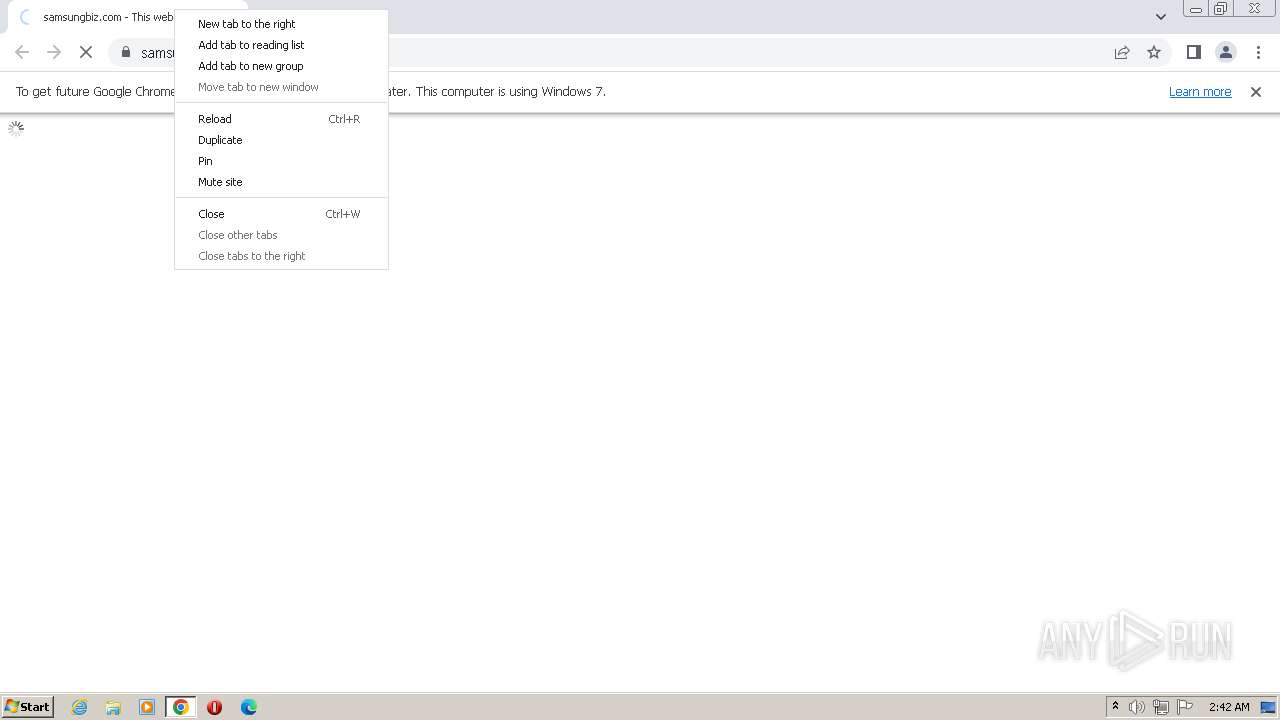
Task: Open the Chrome side panel
Action: click(1193, 52)
